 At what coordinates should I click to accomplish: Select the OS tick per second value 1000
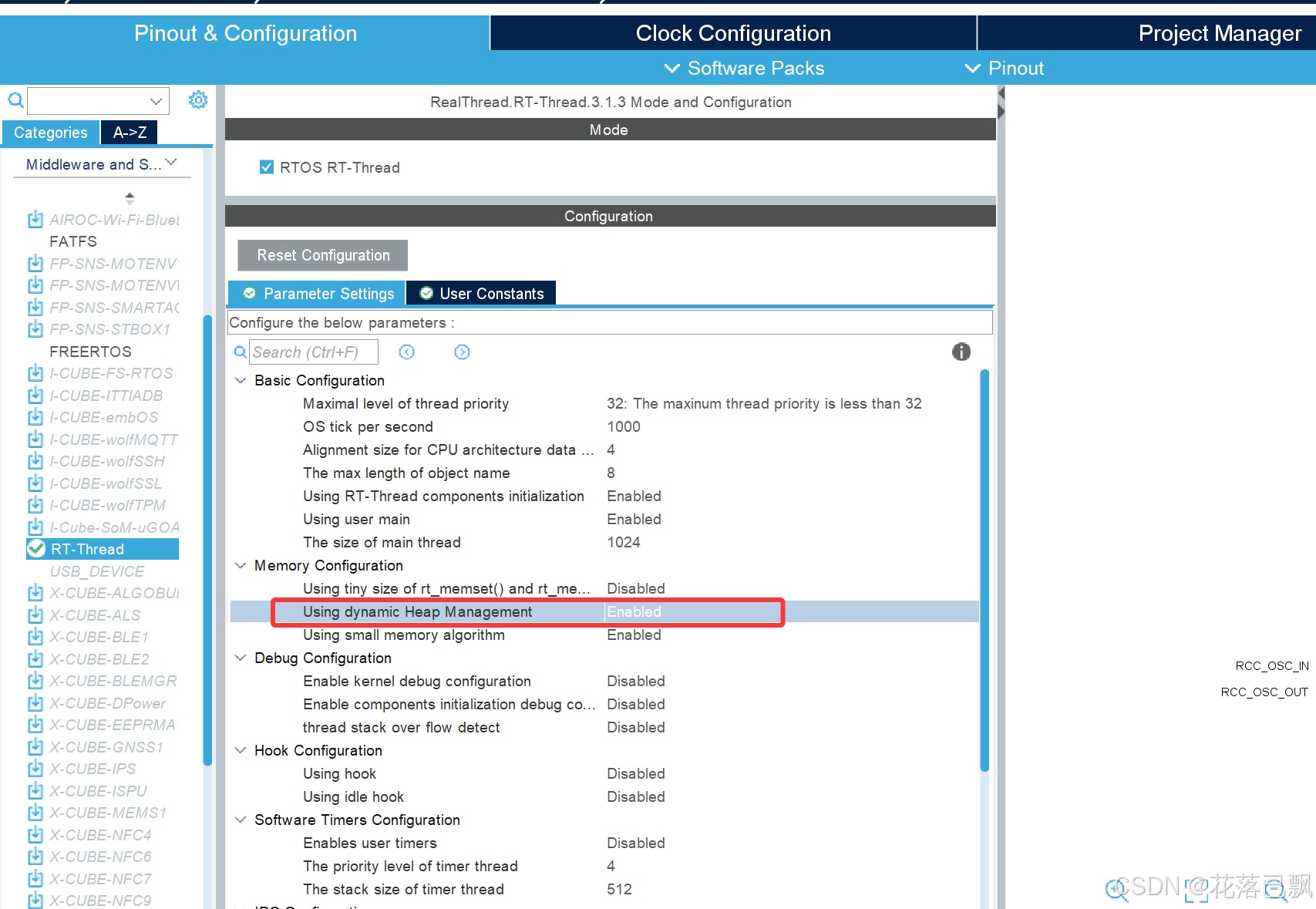pos(624,426)
